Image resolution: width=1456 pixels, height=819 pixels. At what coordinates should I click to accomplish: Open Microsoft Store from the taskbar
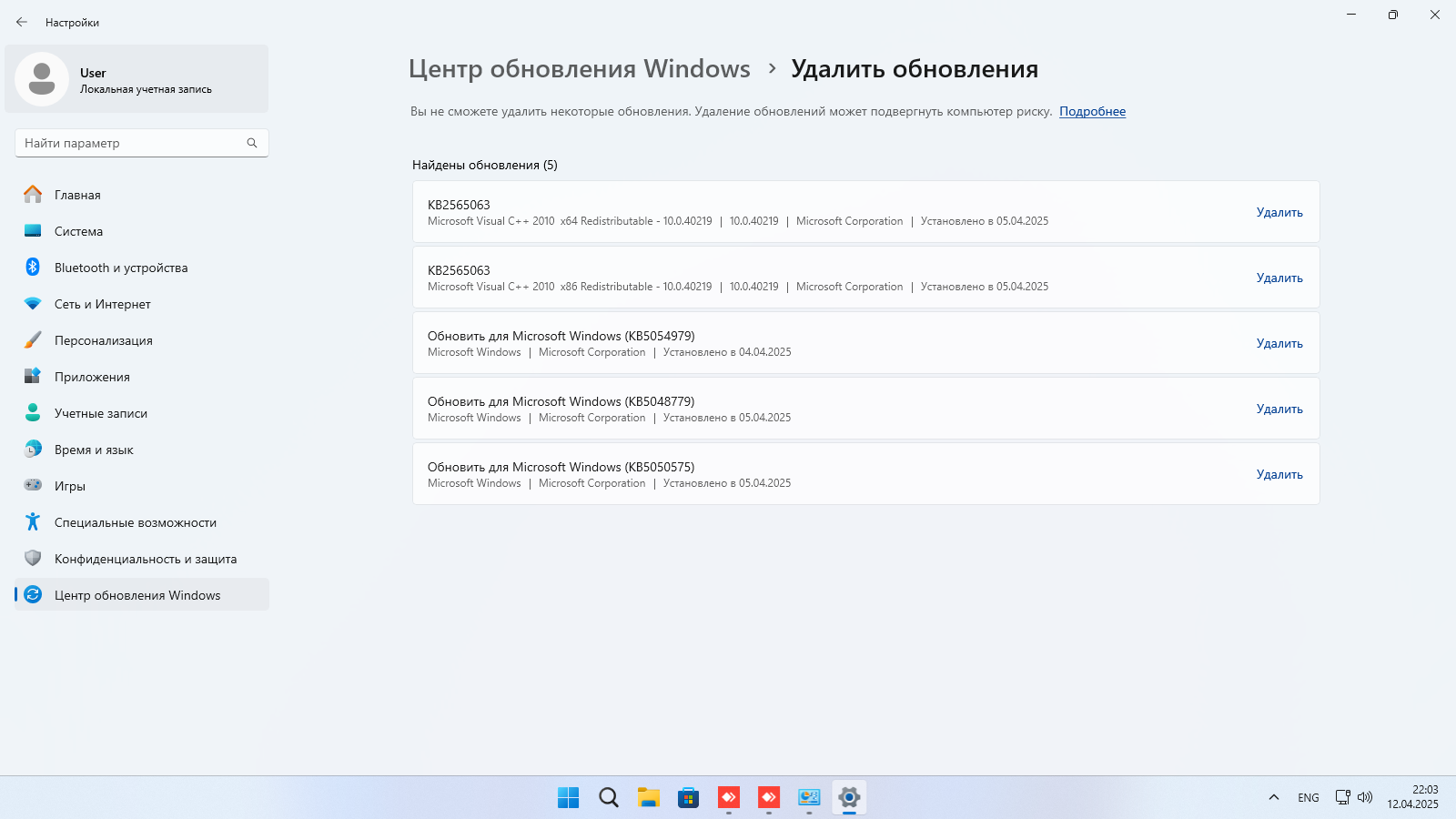click(x=689, y=798)
